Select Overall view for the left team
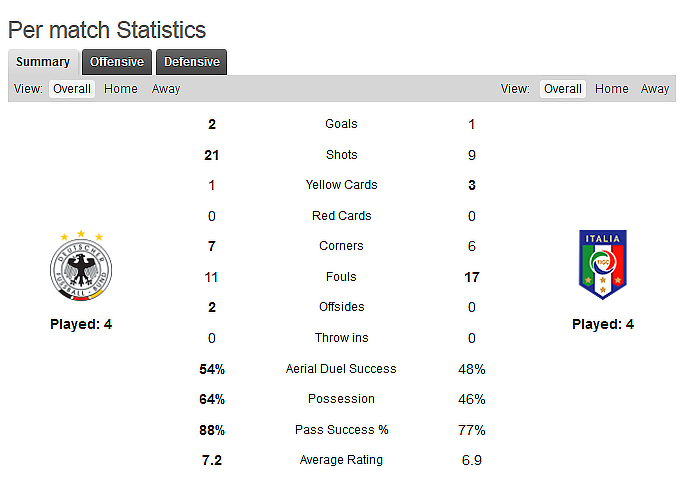 (72, 89)
